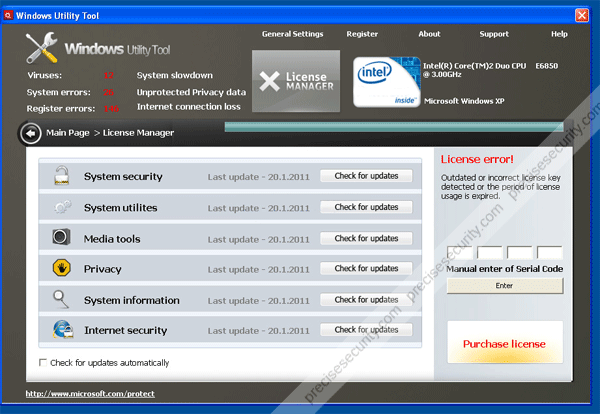Click Manual enter of Serial Code label

coord(505,269)
